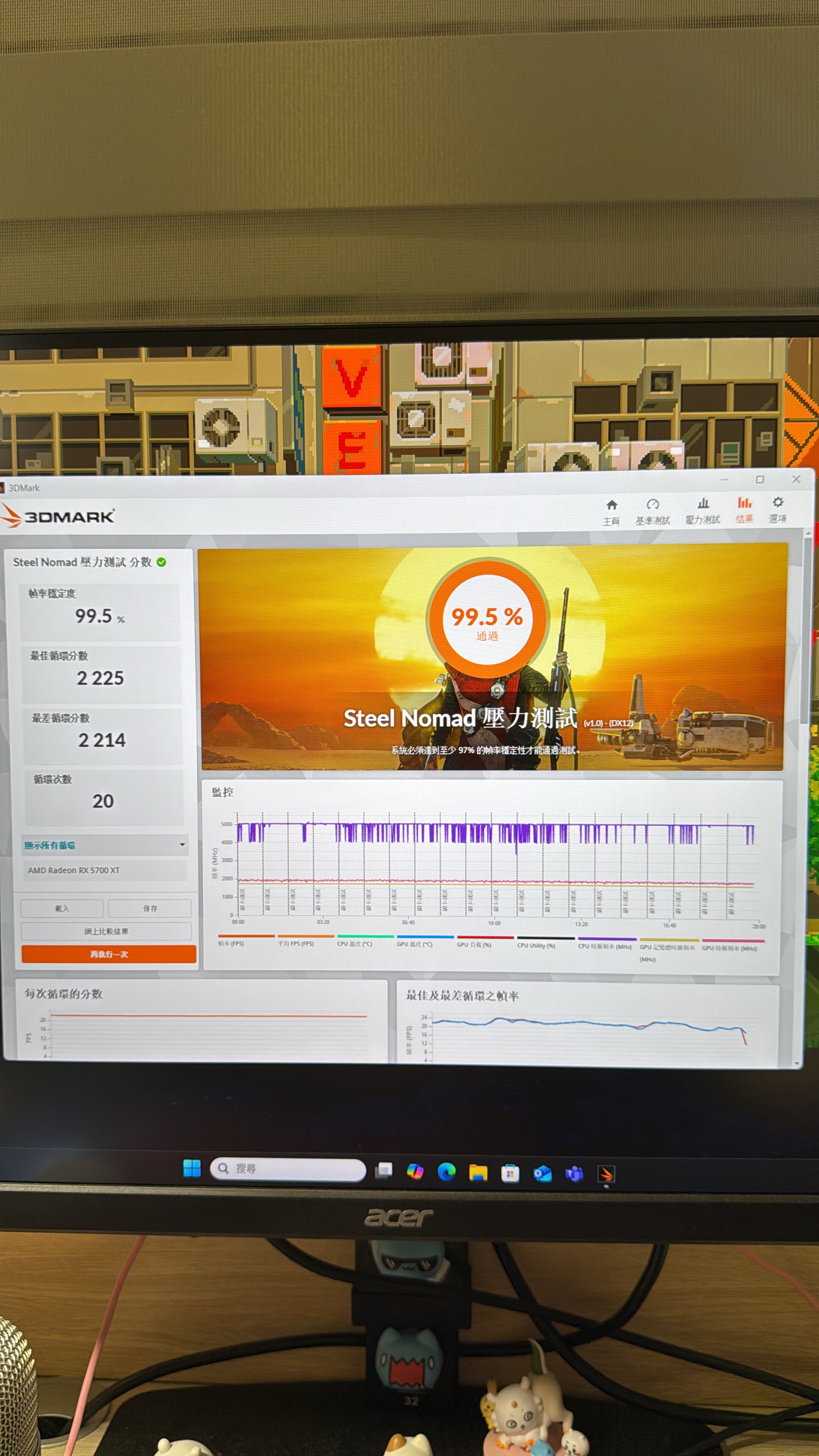Click the loop count value 20
This screenshot has width=819, height=1456.
pos(104,801)
